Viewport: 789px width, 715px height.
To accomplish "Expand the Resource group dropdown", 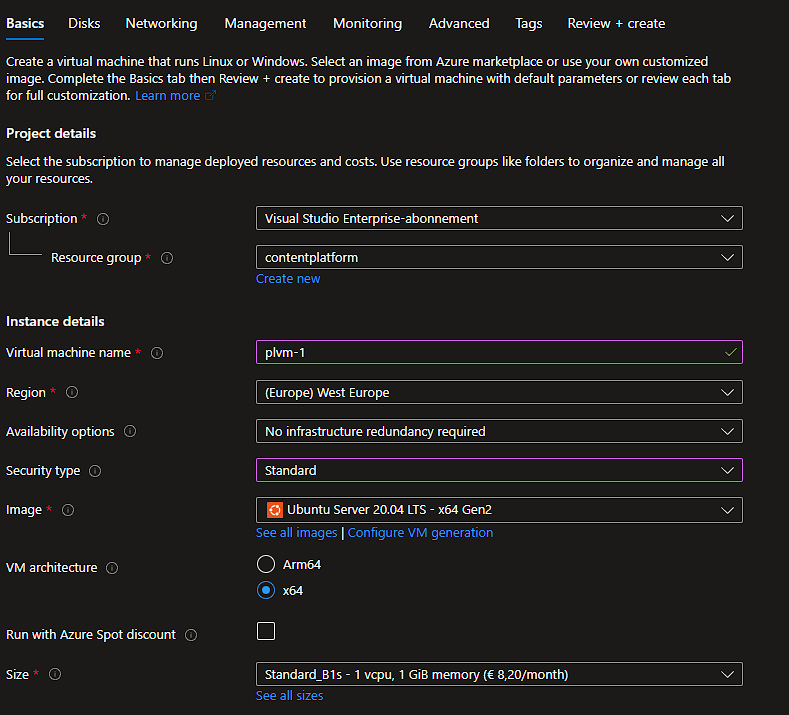I will click(x=499, y=257).
